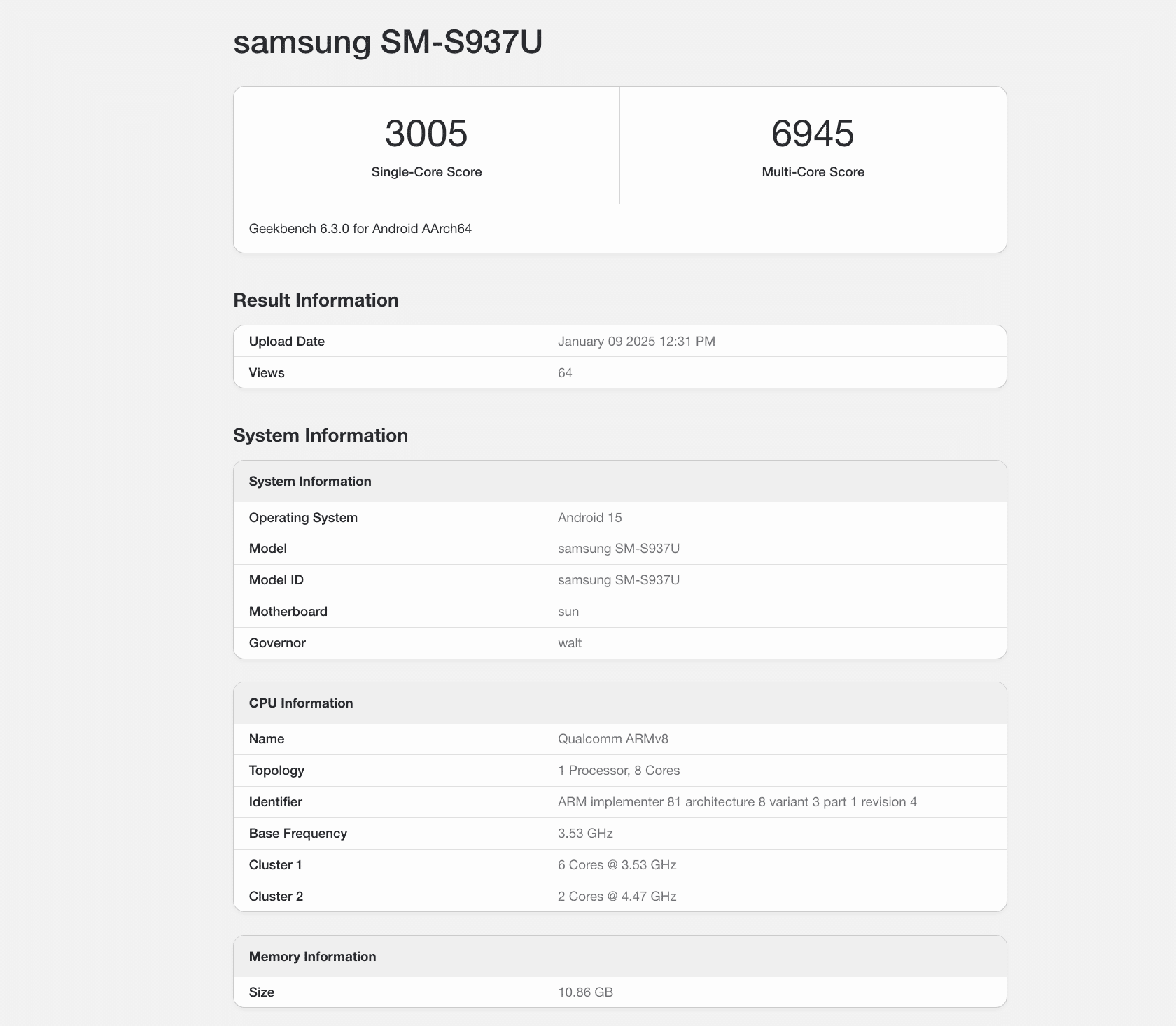Select the January 09 2025 12:31 PM value

(636, 342)
